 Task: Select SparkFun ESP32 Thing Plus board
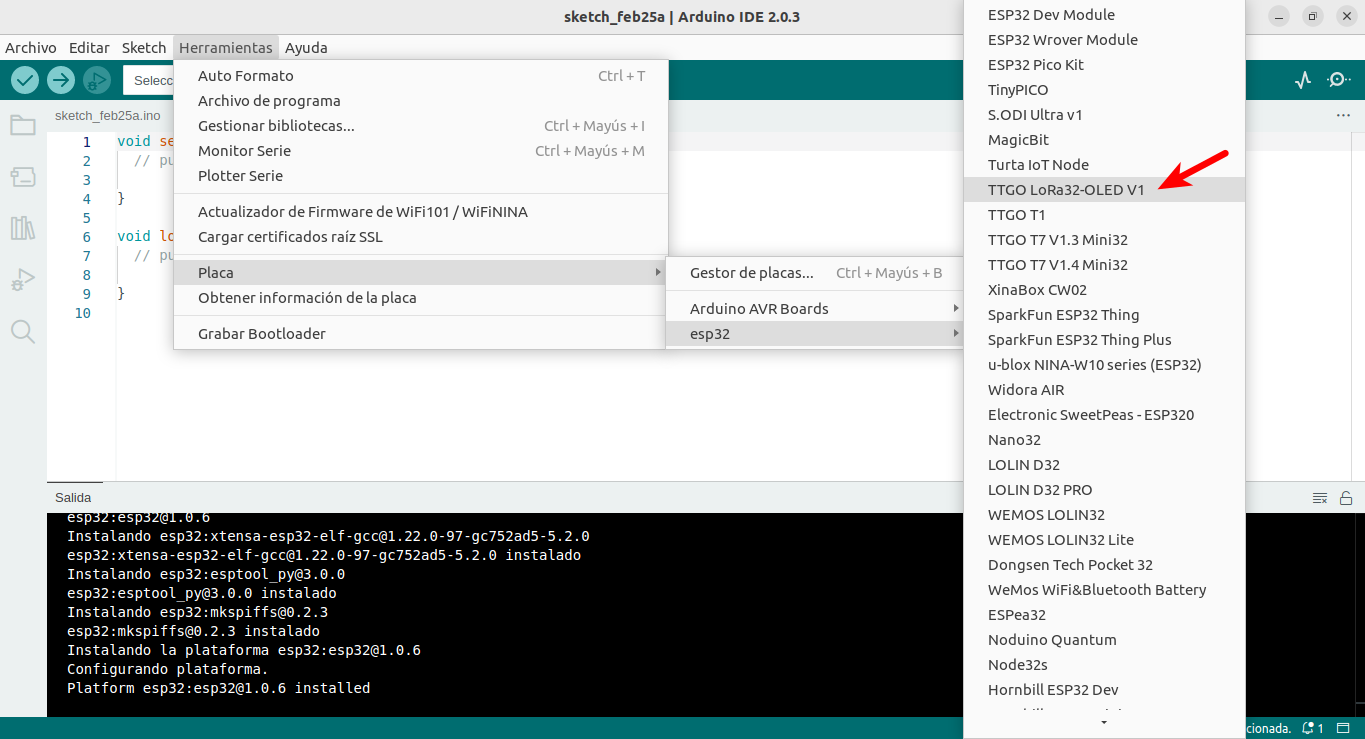click(x=1104, y=340)
